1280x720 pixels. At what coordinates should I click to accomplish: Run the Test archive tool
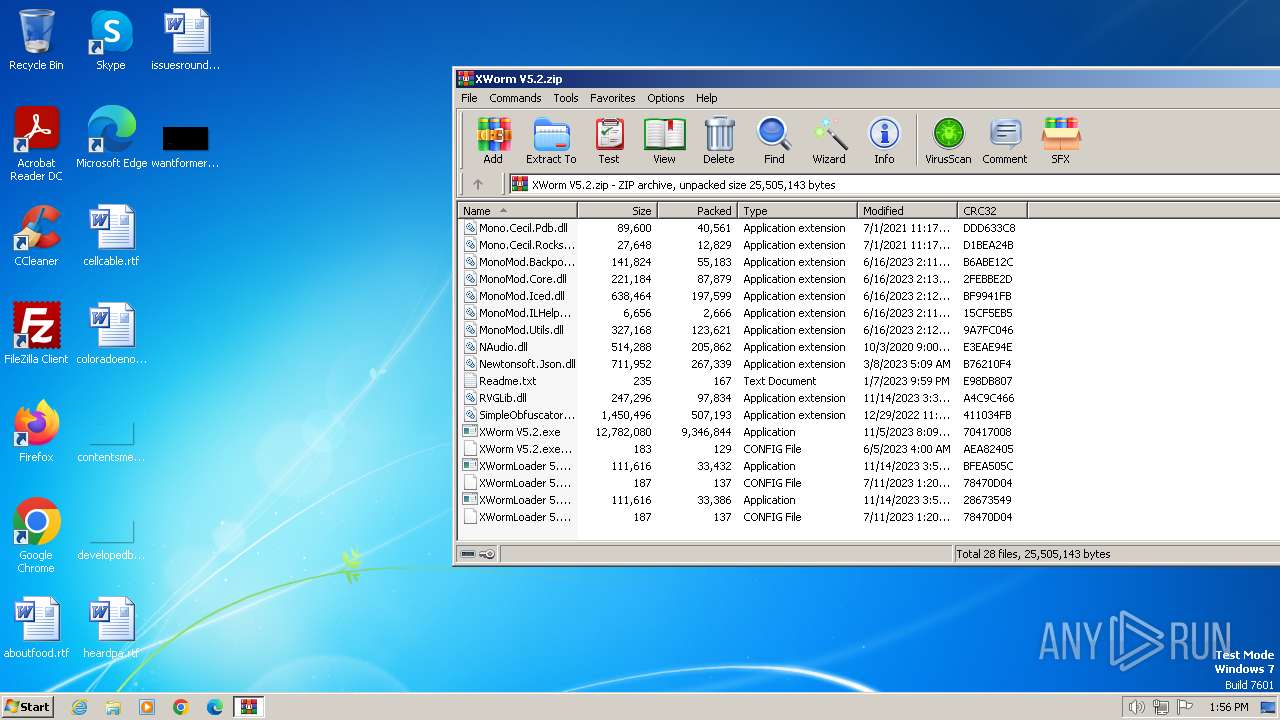[x=609, y=140]
